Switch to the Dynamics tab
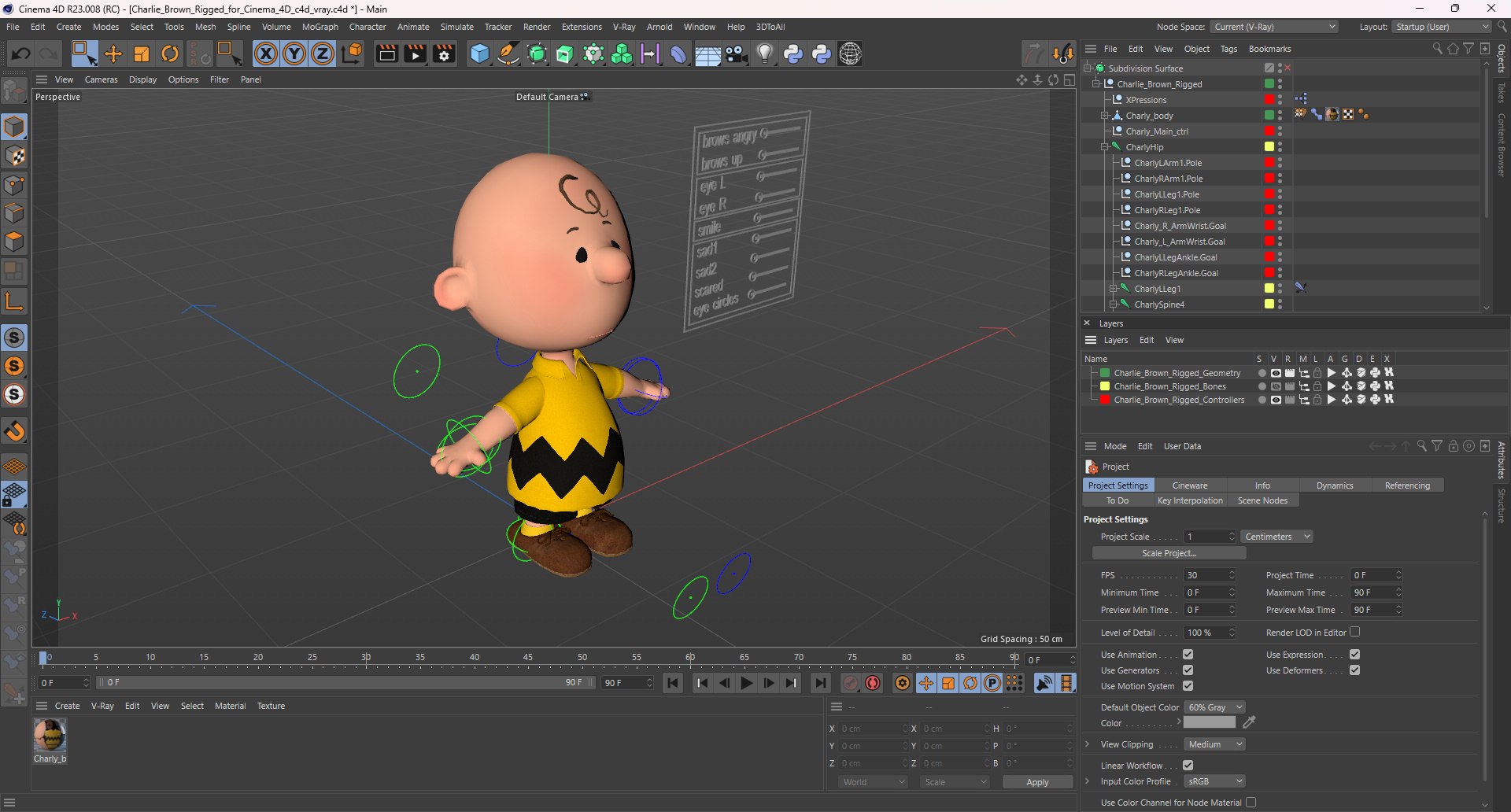1511x812 pixels. pyautogui.click(x=1335, y=485)
